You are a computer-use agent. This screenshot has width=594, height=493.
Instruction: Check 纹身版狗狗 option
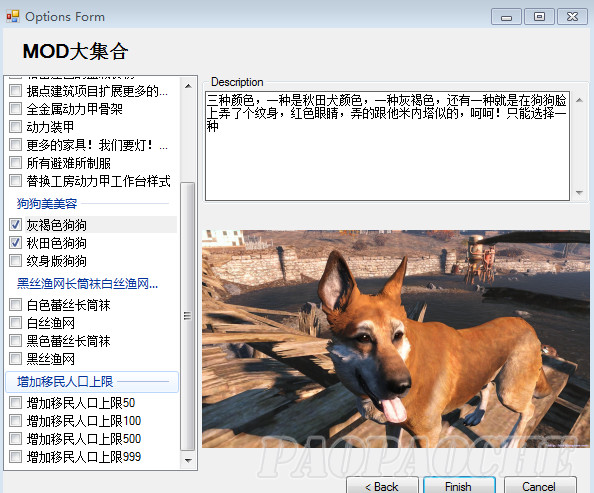16,261
